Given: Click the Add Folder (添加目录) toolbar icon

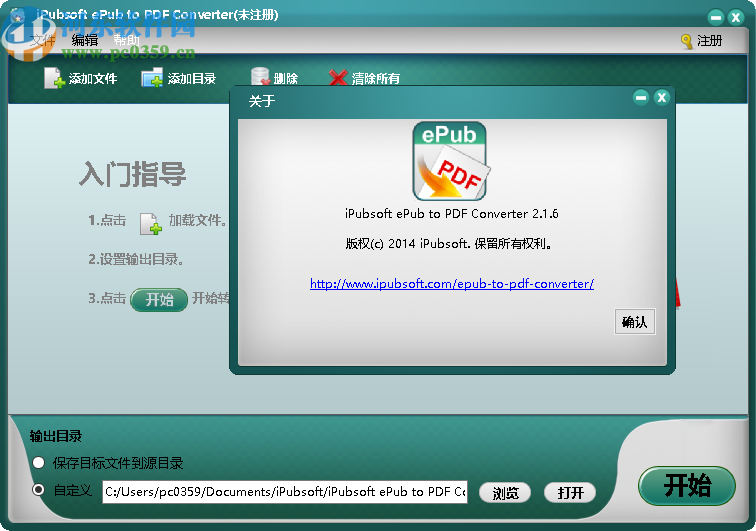Looking at the screenshot, I should tap(152, 78).
